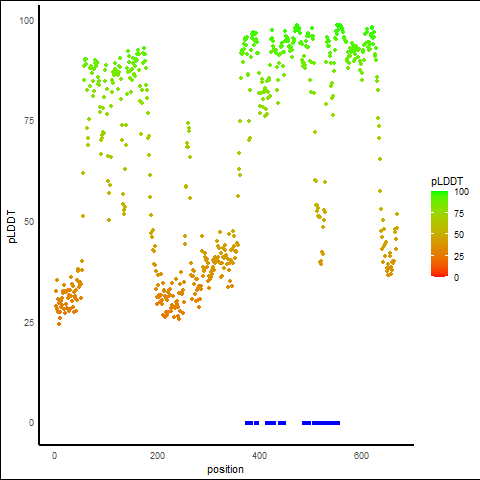Click y-axis tick label 25
Viewport: 480px width, 480px height.
pyautogui.click(x=29, y=322)
